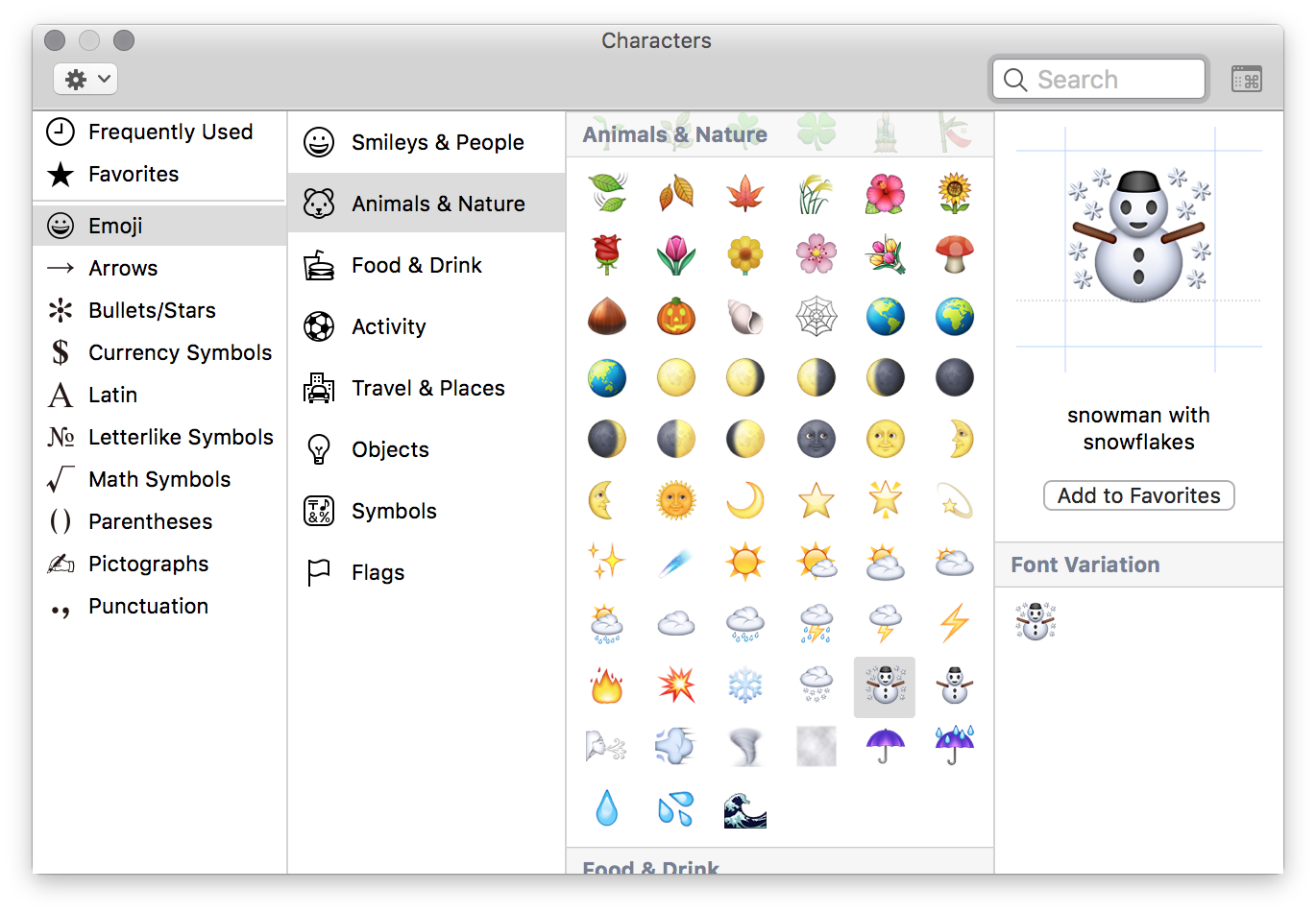Image resolution: width=1316 pixels, height=914 pixels.
Task: Open the Flags subcategory
Action: click(426, 572)
